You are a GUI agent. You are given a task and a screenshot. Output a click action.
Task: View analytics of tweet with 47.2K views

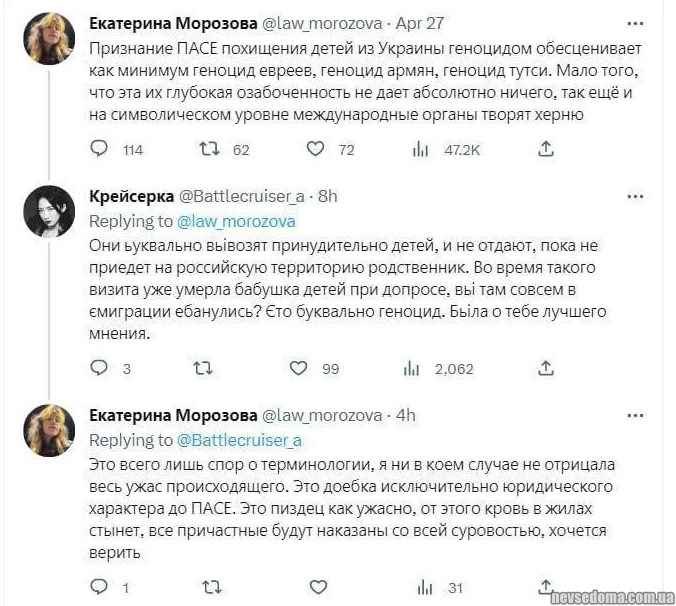422,149
